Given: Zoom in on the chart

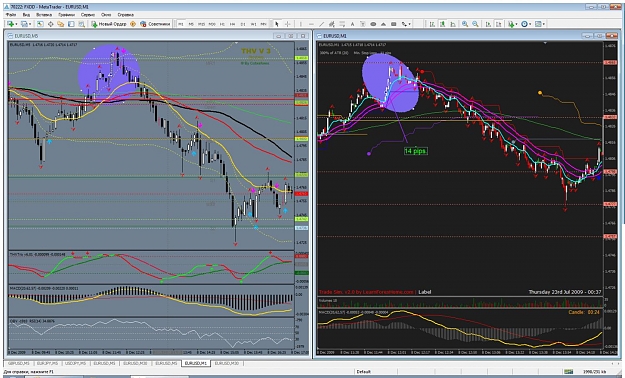Looking at the screenshot, I should 465,24.
